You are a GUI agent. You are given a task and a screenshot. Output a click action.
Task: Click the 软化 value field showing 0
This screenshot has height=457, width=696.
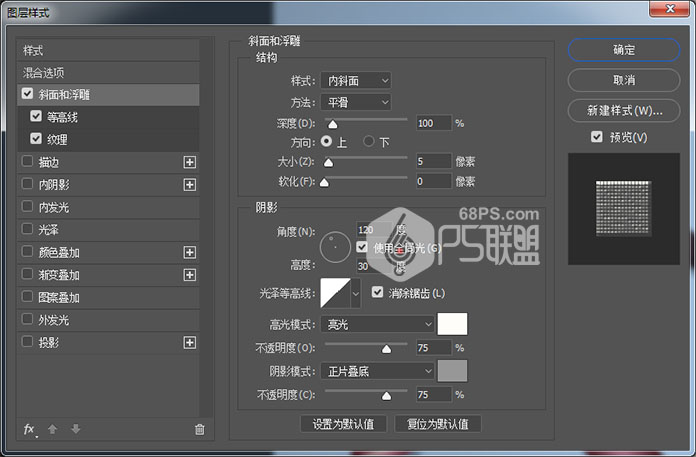pos(434,181)
